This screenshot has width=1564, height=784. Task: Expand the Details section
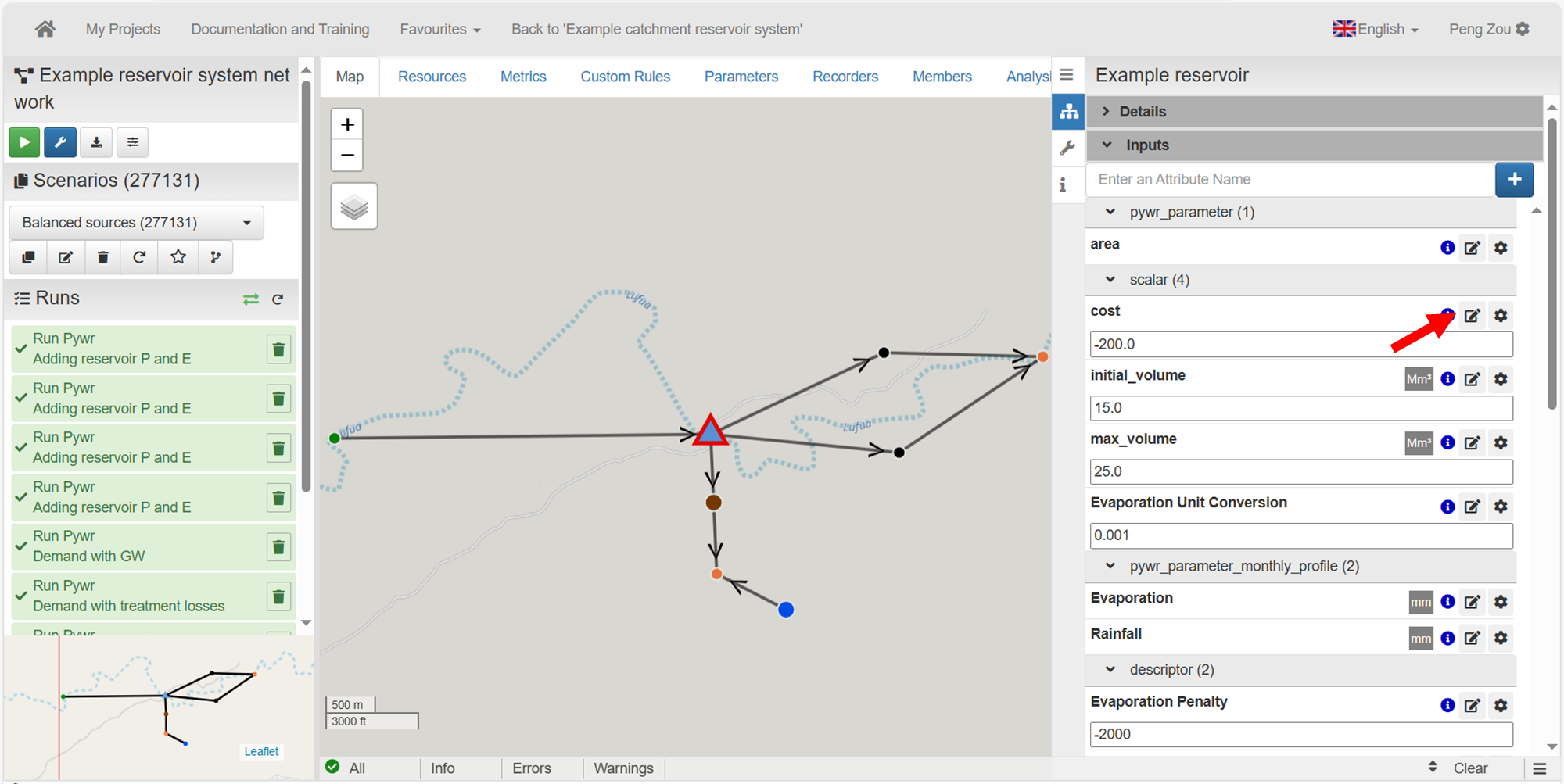1142,112
